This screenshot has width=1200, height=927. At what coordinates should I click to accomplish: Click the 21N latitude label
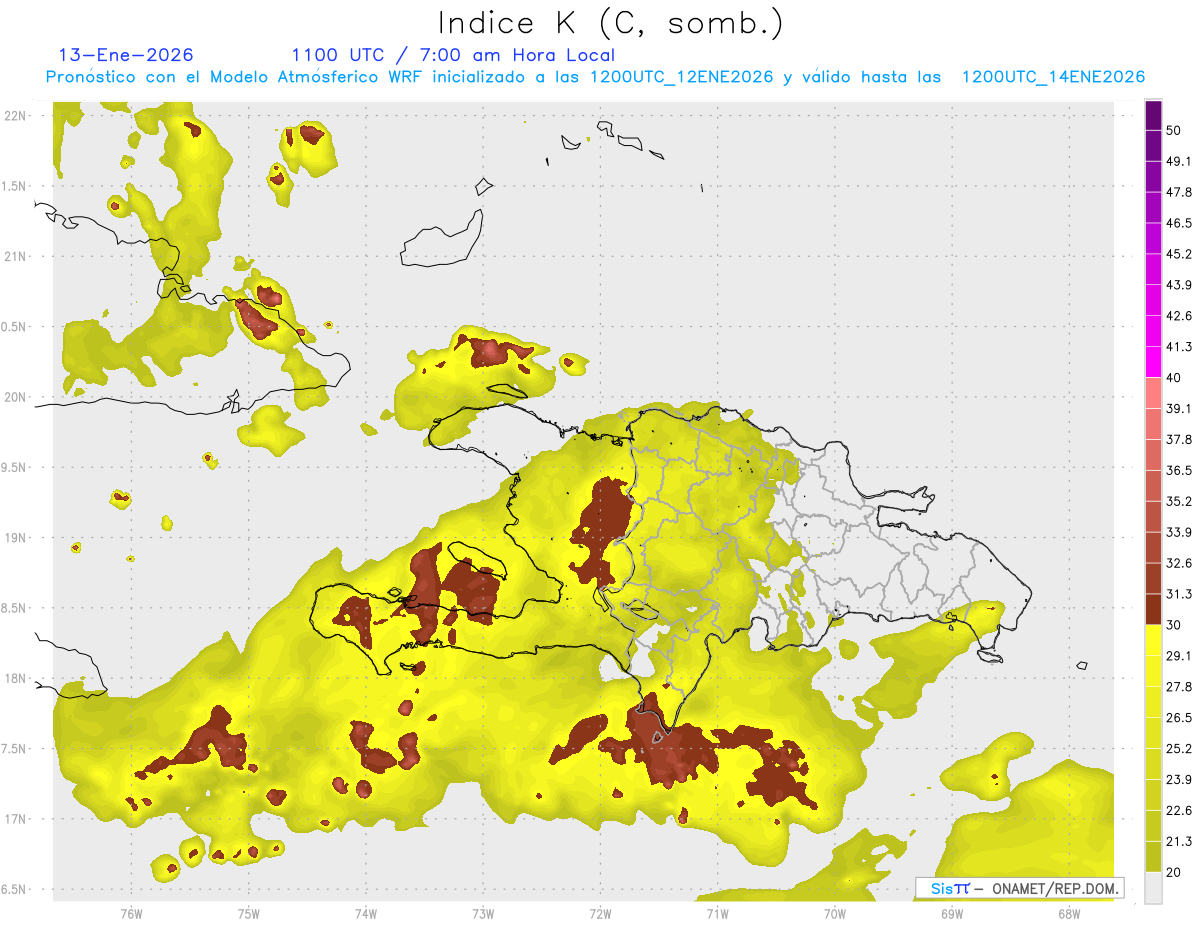tap(16, 256)
